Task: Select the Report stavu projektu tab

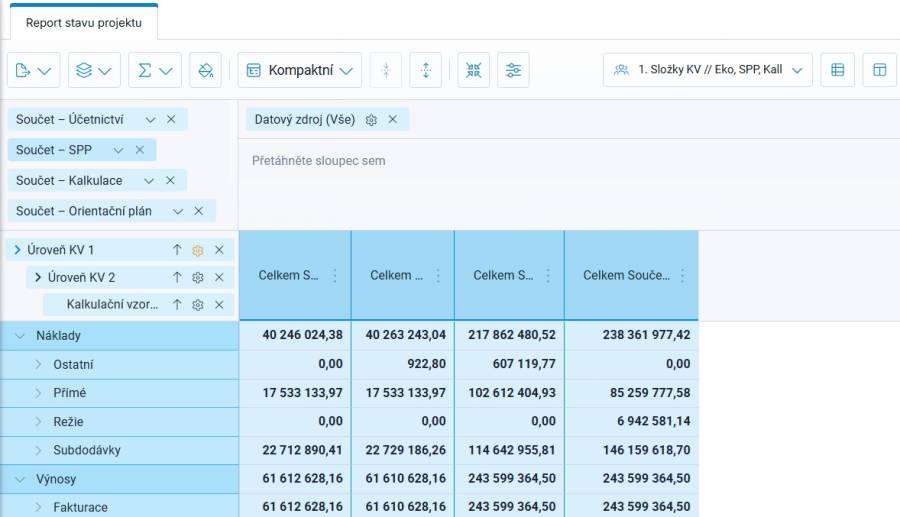Action: pos(84,22)
